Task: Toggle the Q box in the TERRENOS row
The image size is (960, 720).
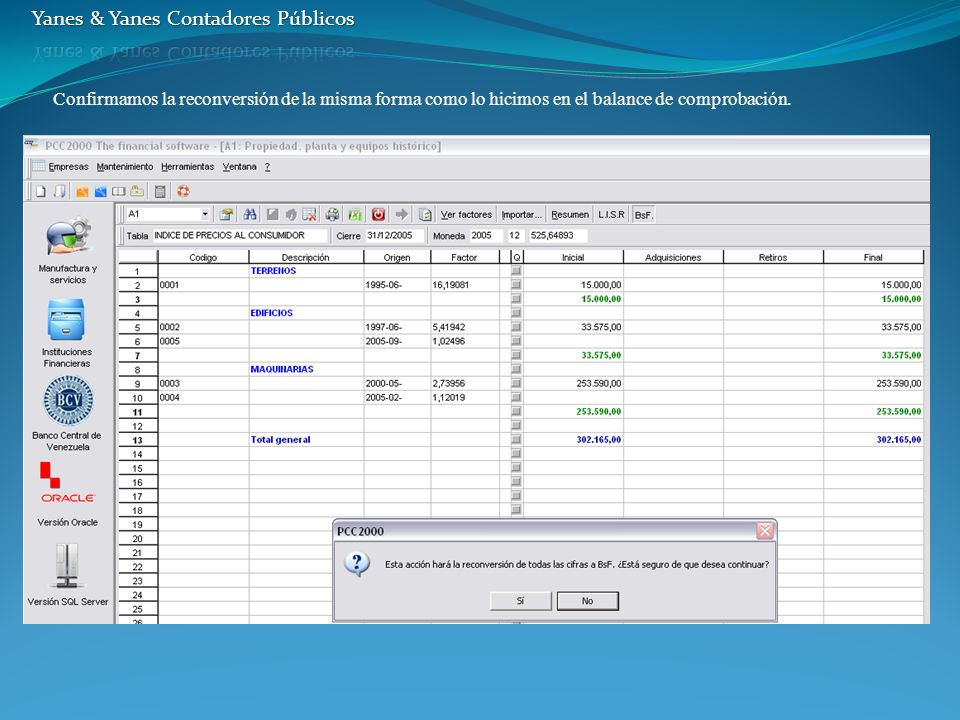Action: point(516,271)
